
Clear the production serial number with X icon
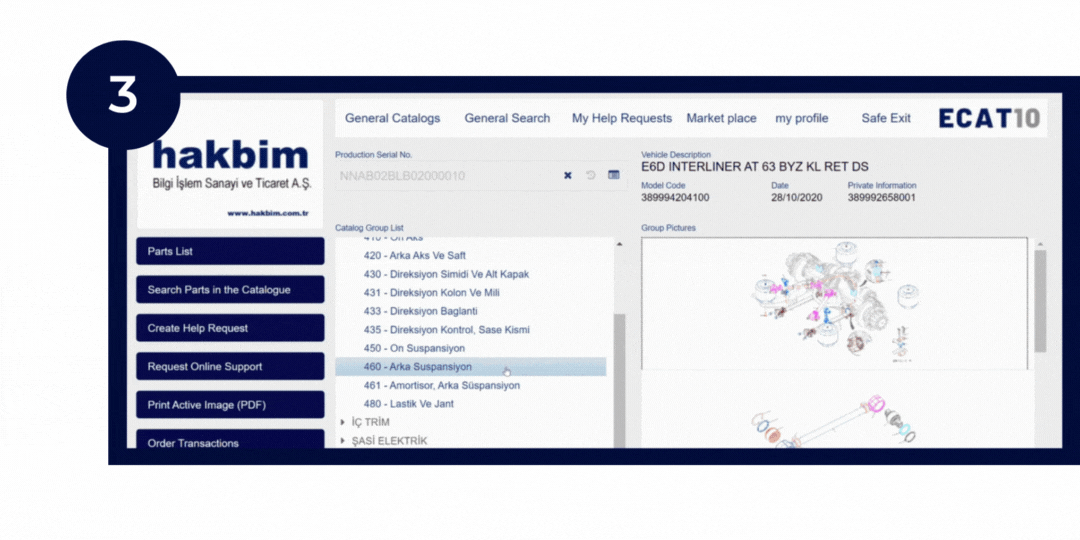(568, 176)
